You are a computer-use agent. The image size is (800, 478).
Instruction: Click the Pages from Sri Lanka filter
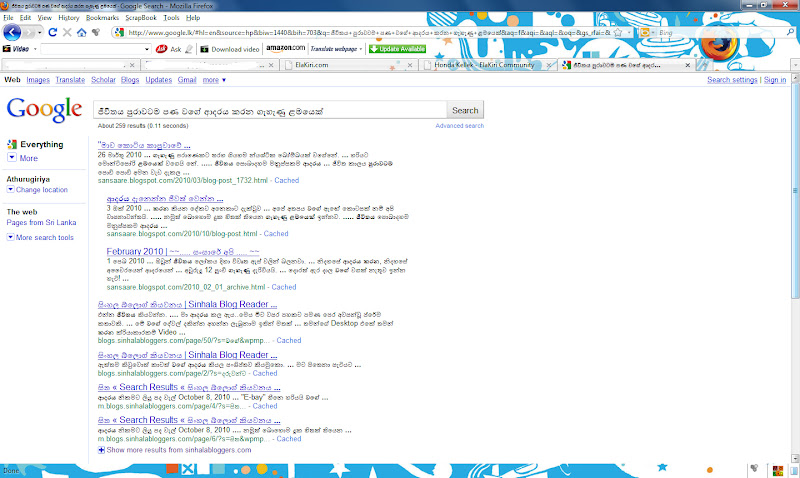(x=41, y=222)
